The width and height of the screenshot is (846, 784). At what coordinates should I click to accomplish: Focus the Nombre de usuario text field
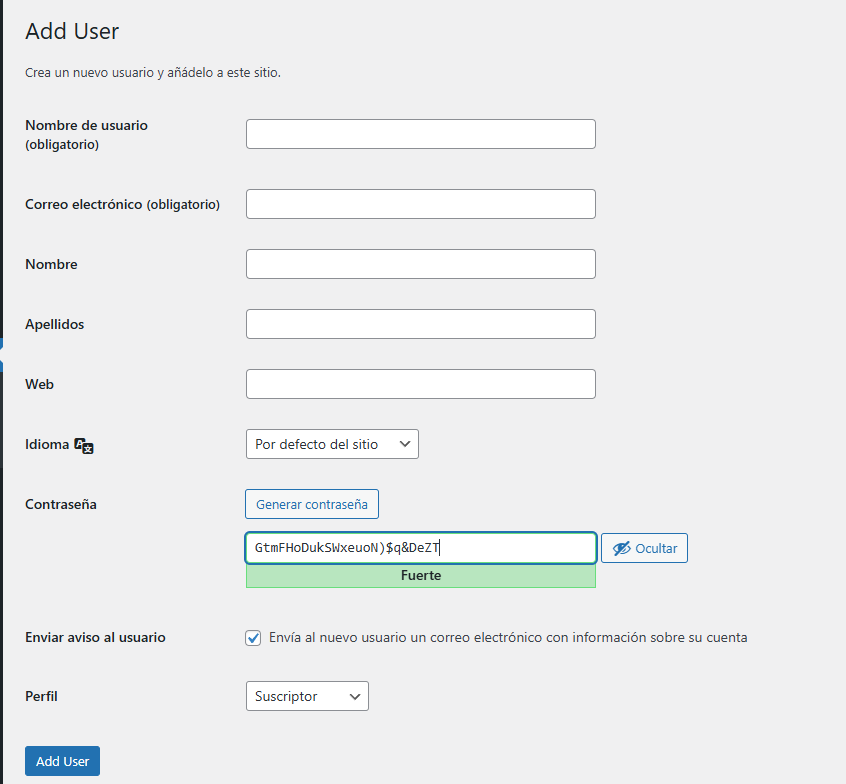420,134
